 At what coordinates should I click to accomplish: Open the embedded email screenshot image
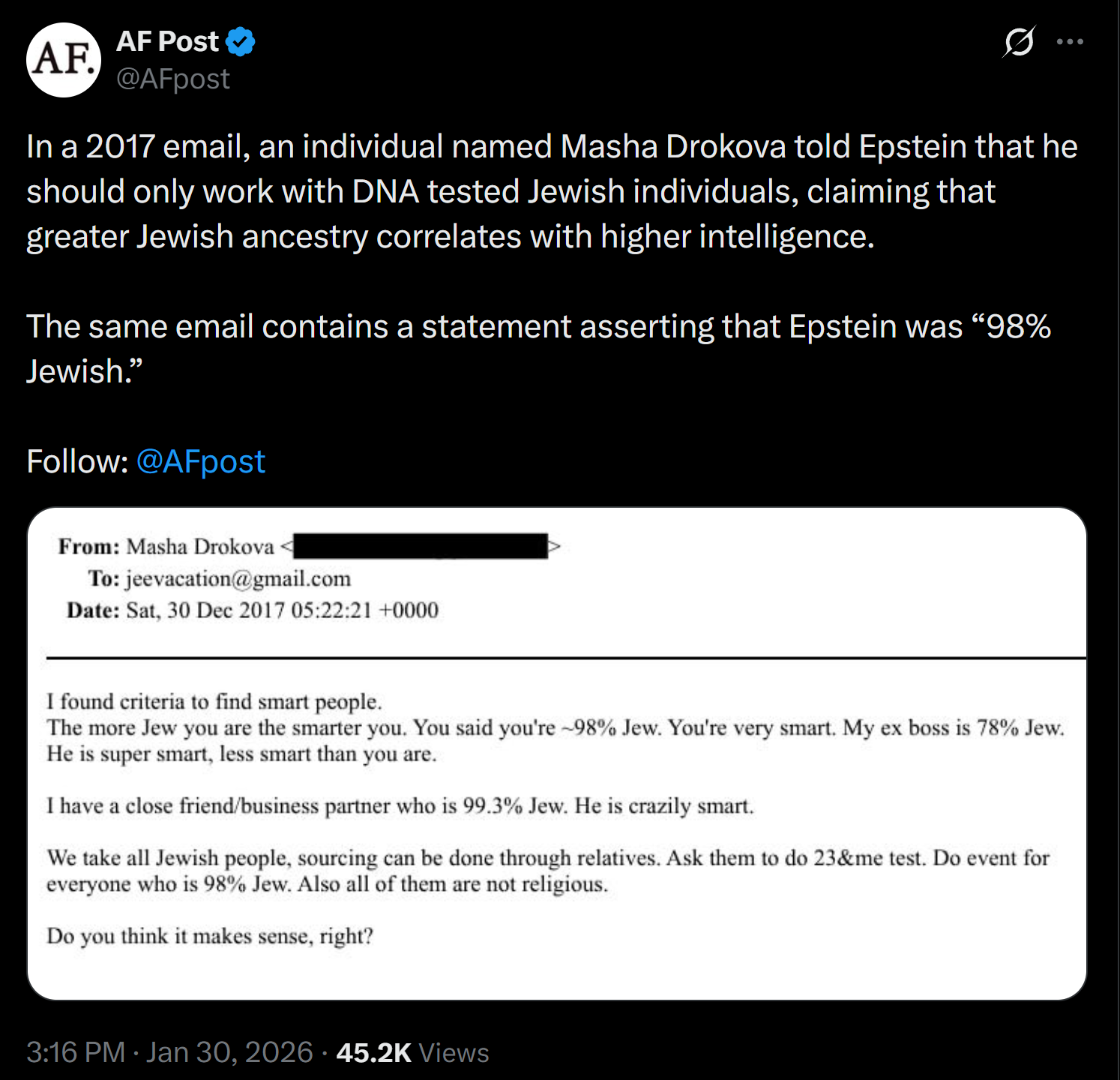pos(557,754)
